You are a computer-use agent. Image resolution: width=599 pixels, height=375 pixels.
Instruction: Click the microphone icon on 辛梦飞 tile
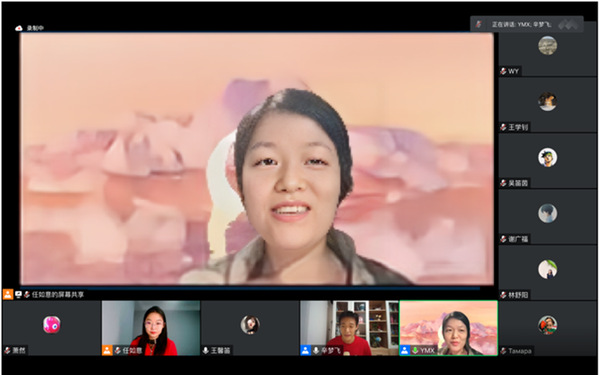(316, 350)
